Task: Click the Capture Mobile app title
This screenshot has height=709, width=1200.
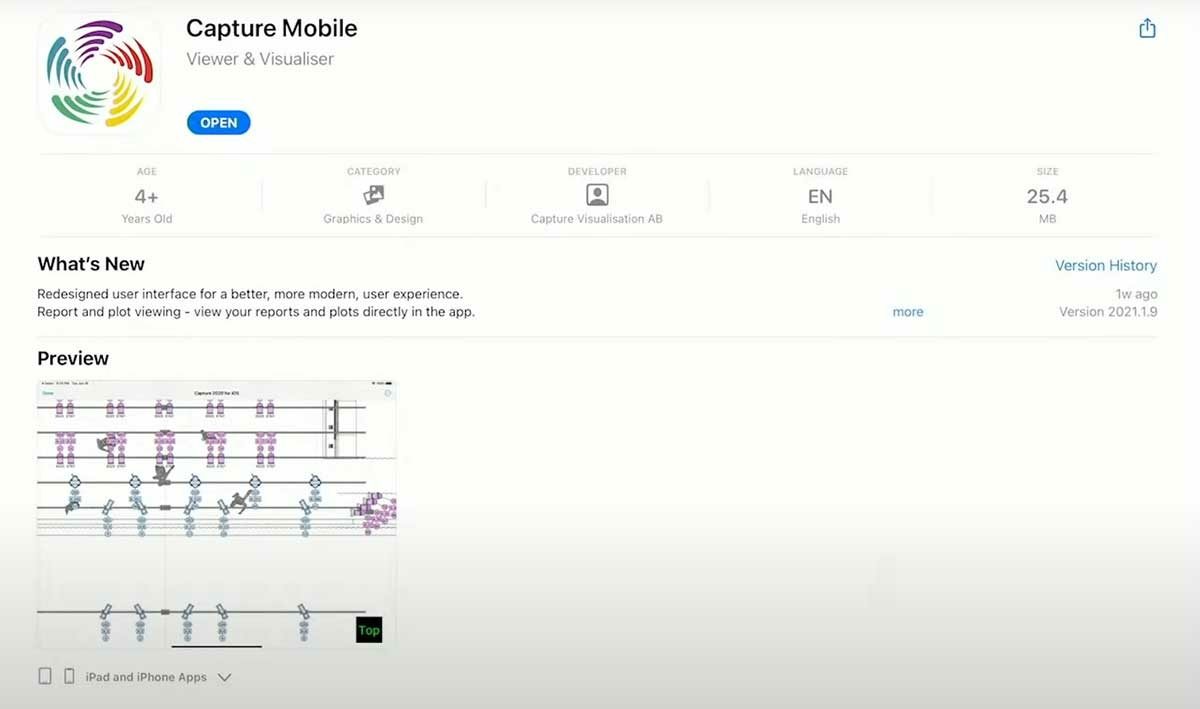Action: coord(271,28)
